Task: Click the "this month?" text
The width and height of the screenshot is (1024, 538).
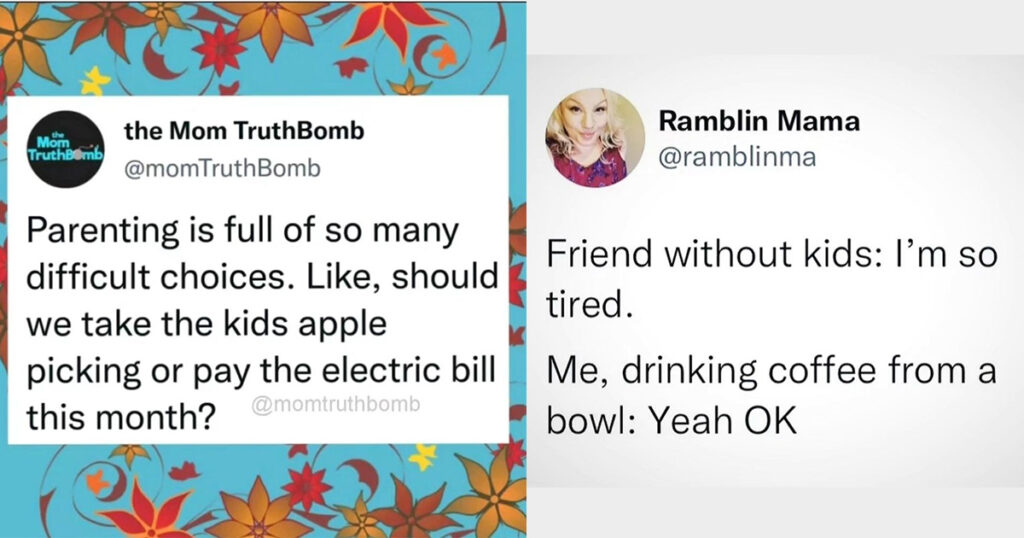Action: (x=121, y=417)
